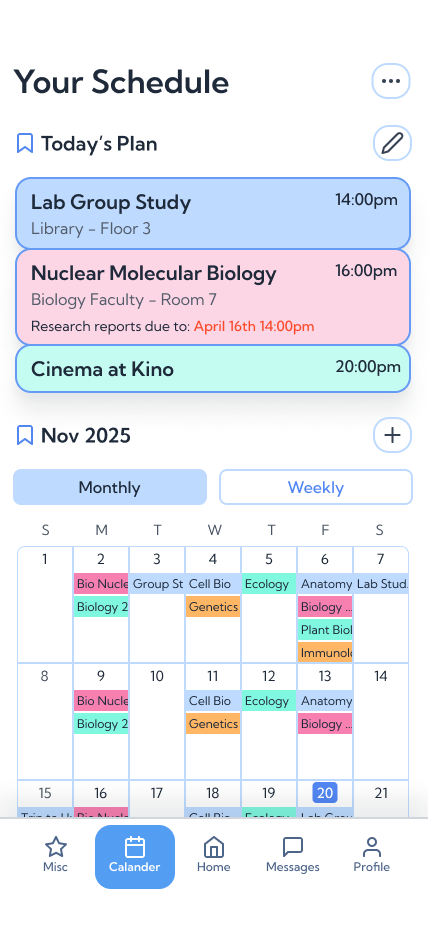Viewport: 428px width, 926px height.
Task: Tap the April 16th 14:00pm due date
Action: 254,327
